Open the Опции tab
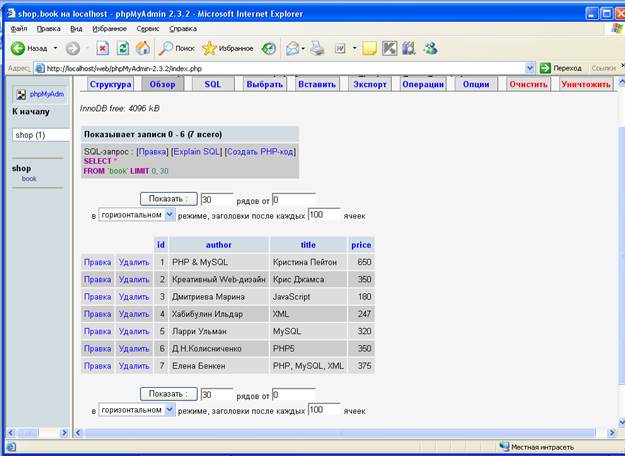625x456 pixels. [476, 84]
